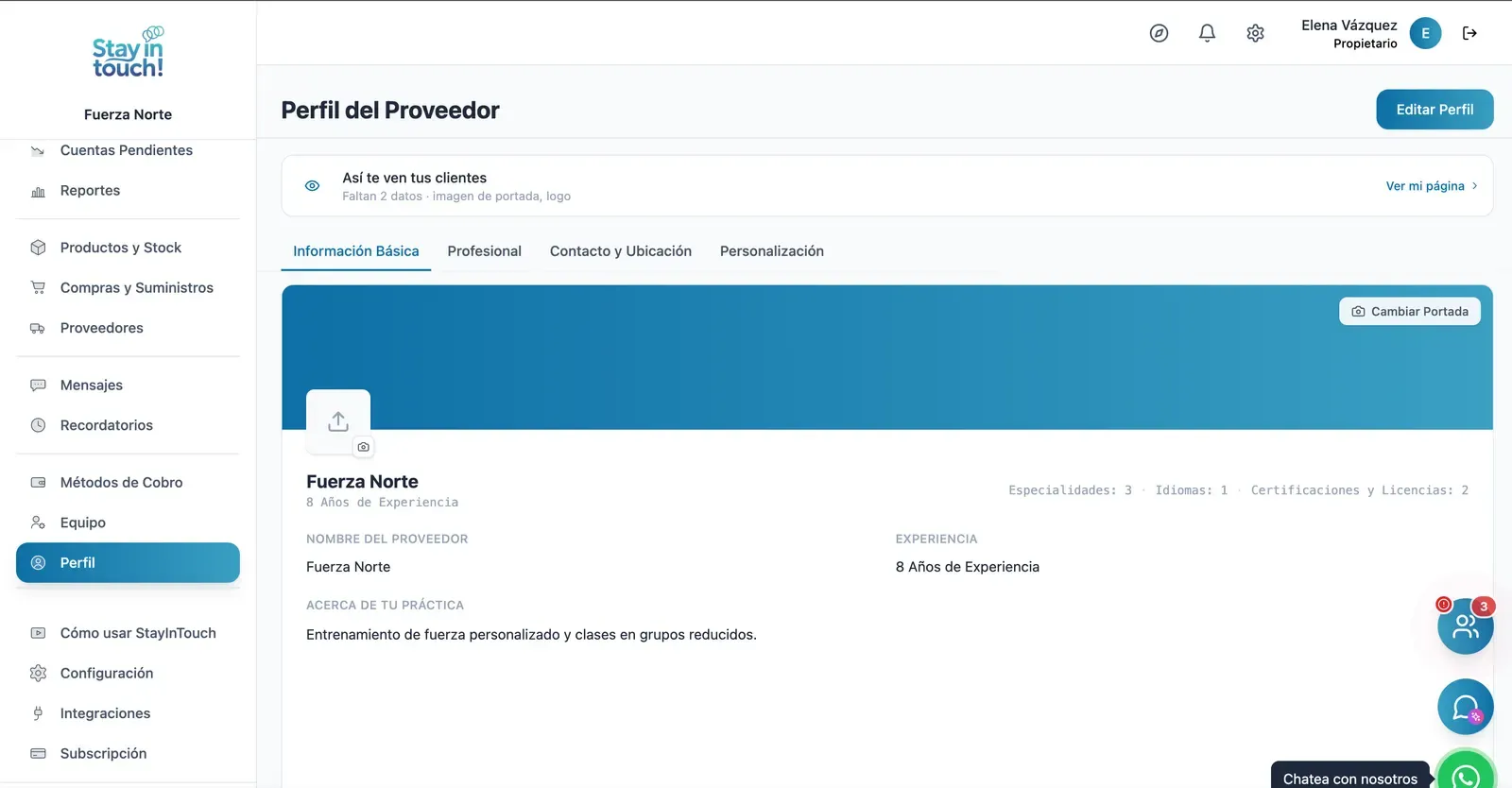Viewport: 1512px width, 788px height.
Task: Open the notifications bell
Action: point(1207,33)
